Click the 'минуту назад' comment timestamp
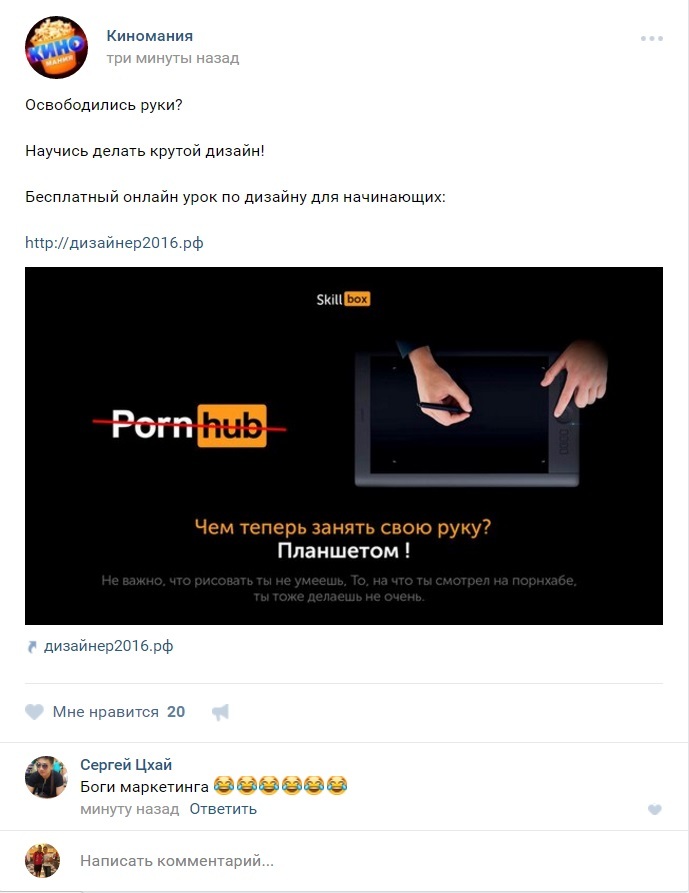 pyautogui.click(x=129, y=809)
